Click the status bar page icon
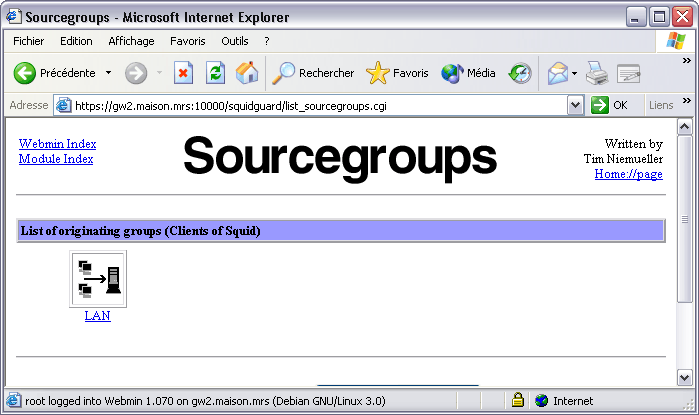 13,400
